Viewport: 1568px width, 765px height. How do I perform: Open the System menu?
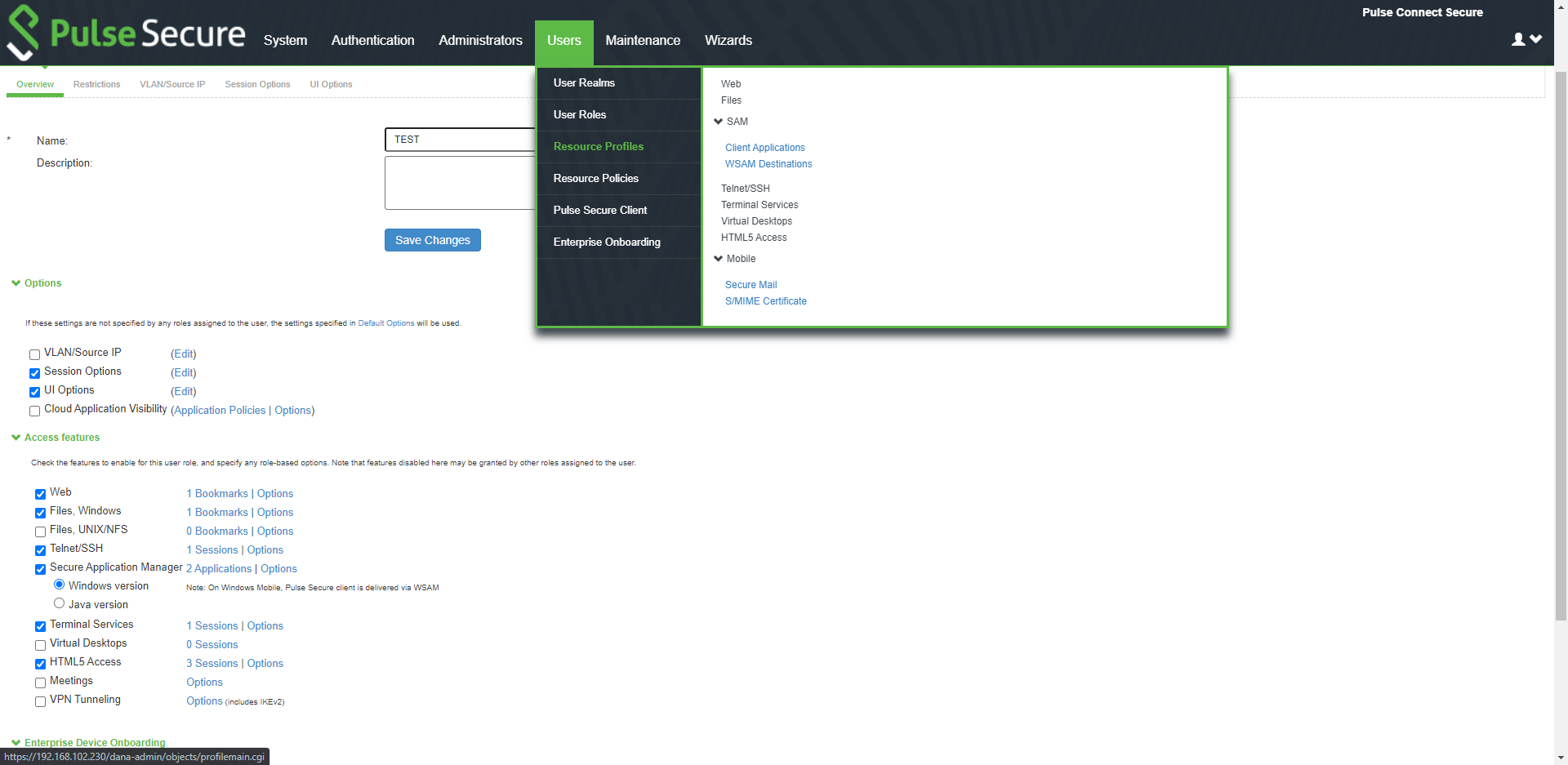(x=285, y=40)
